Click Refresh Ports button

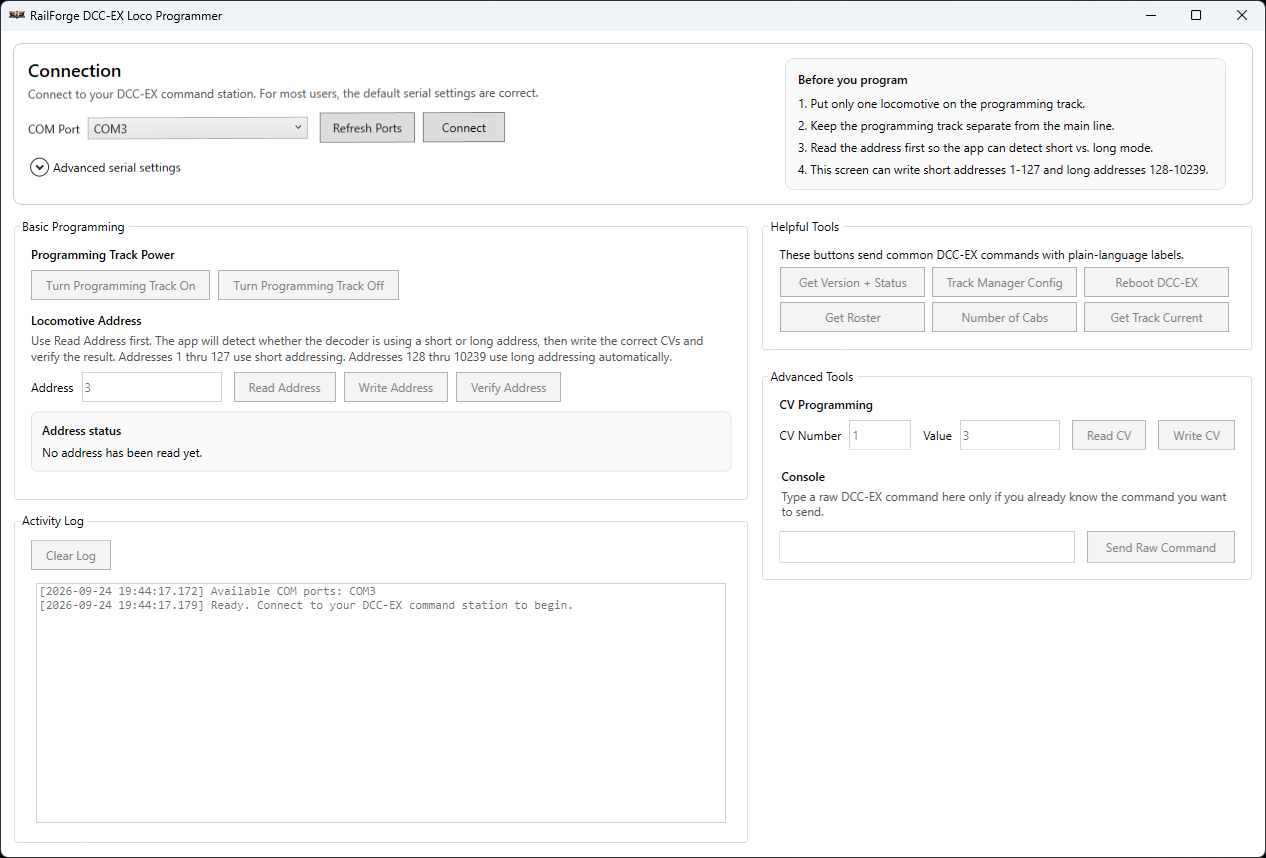coord(367,128)
